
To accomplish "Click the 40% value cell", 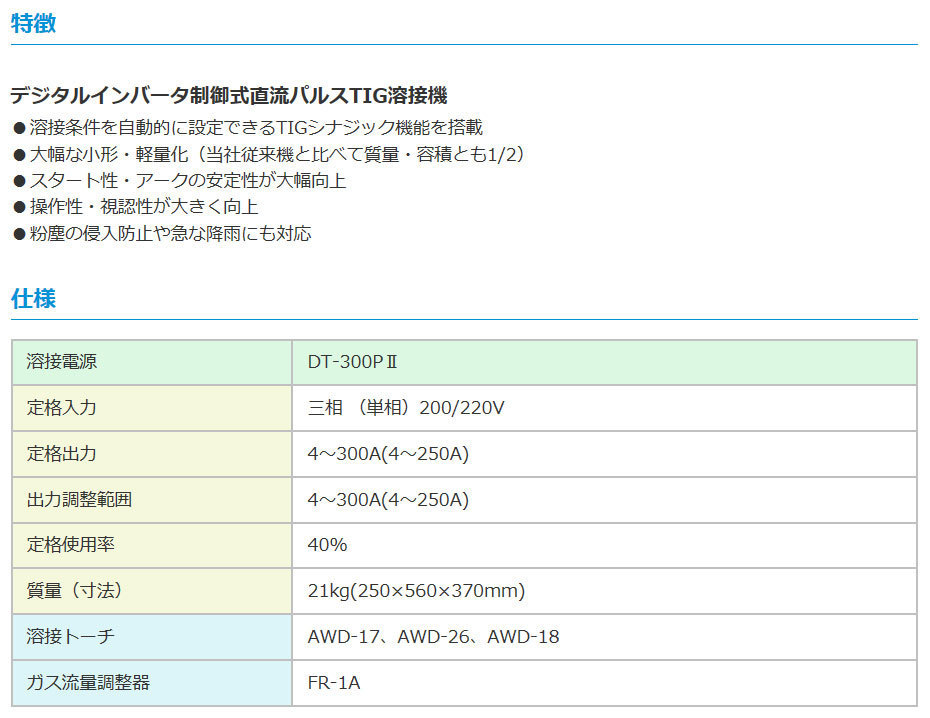I will tap(604, 545).
